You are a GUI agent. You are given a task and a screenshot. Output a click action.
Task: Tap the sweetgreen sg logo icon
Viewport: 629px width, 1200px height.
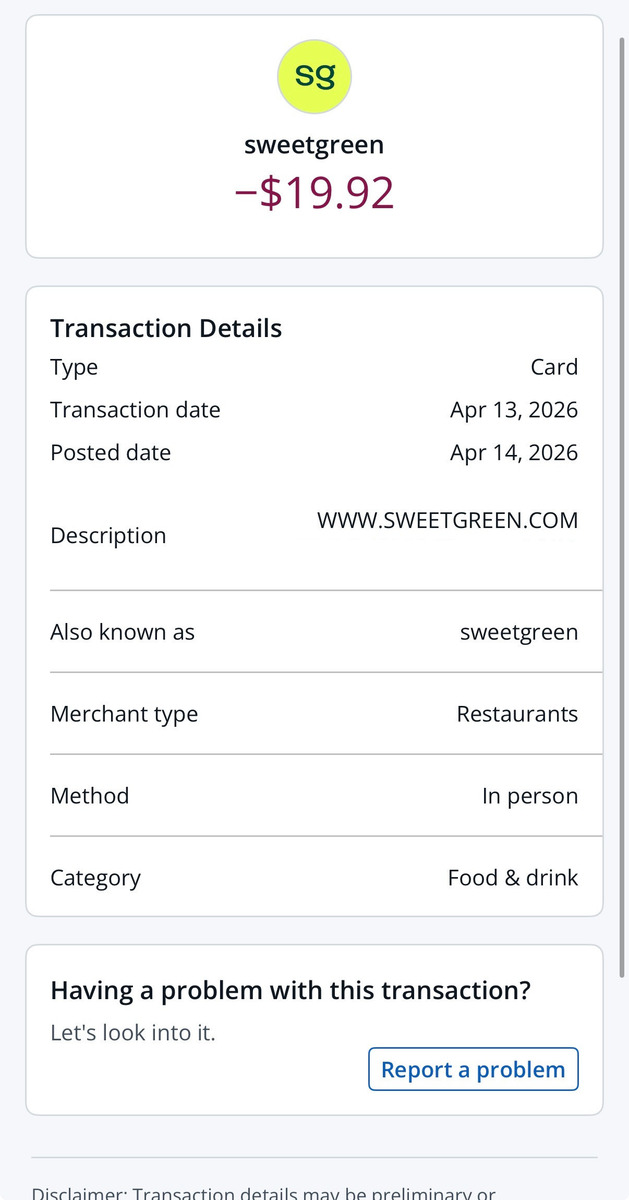[314, 77]
